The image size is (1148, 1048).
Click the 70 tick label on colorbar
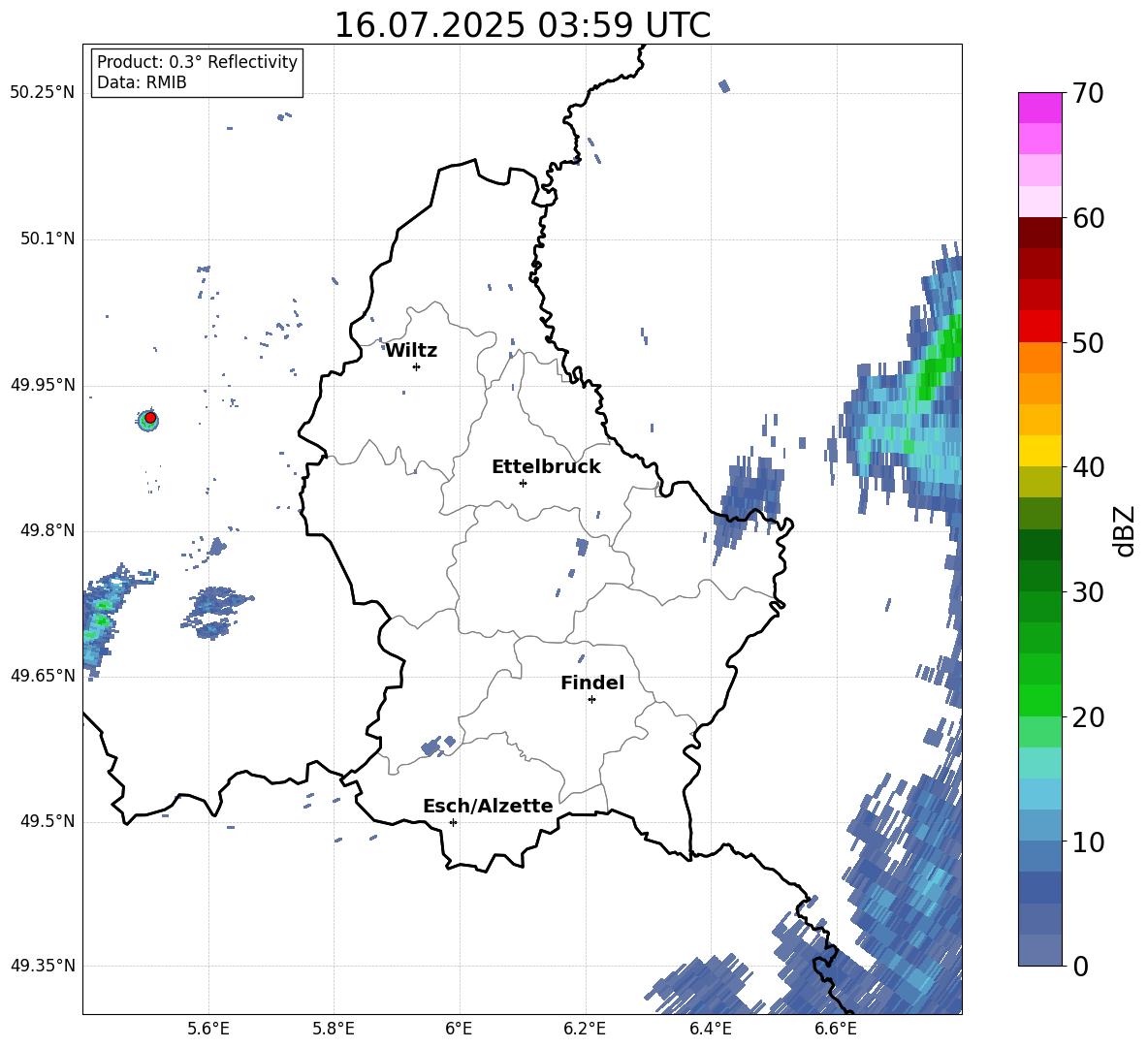point(1087,93)
